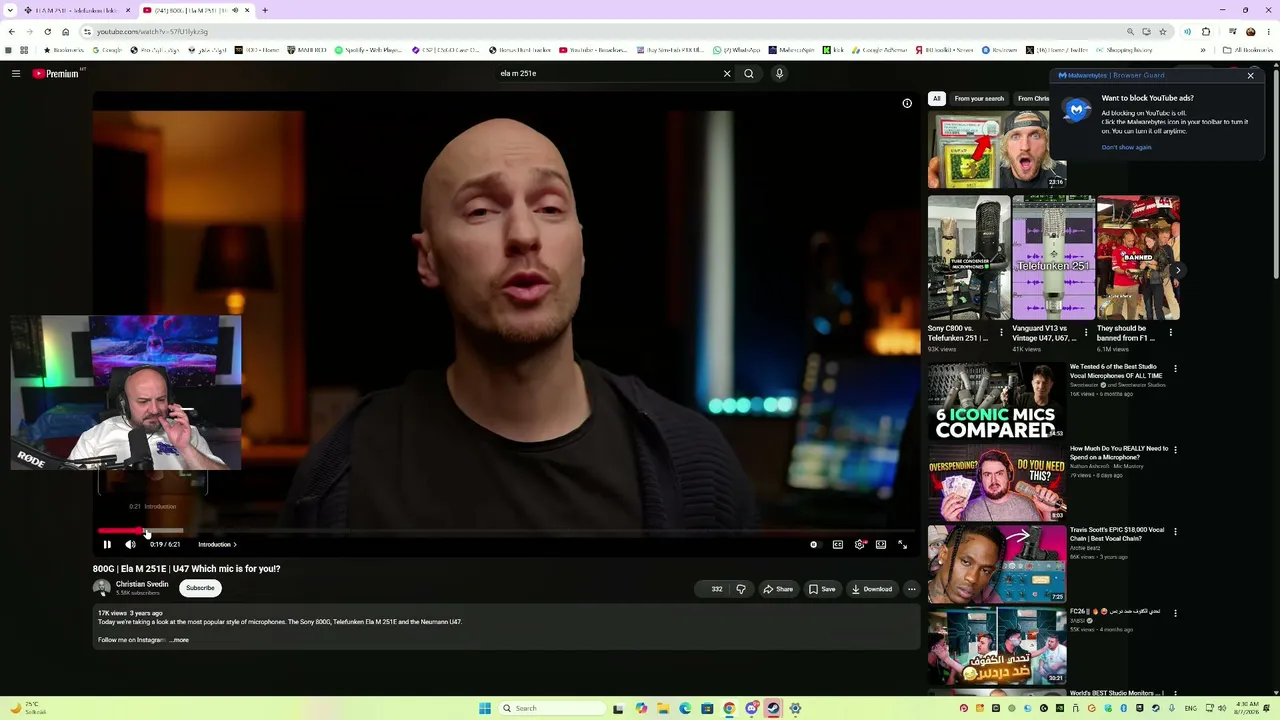The width and height of the screenshot is (1280, 720).
Task: Open 'Travis Scott's EPIC $18,000 Vocal Chain' title
Action: coord(1117,534)
